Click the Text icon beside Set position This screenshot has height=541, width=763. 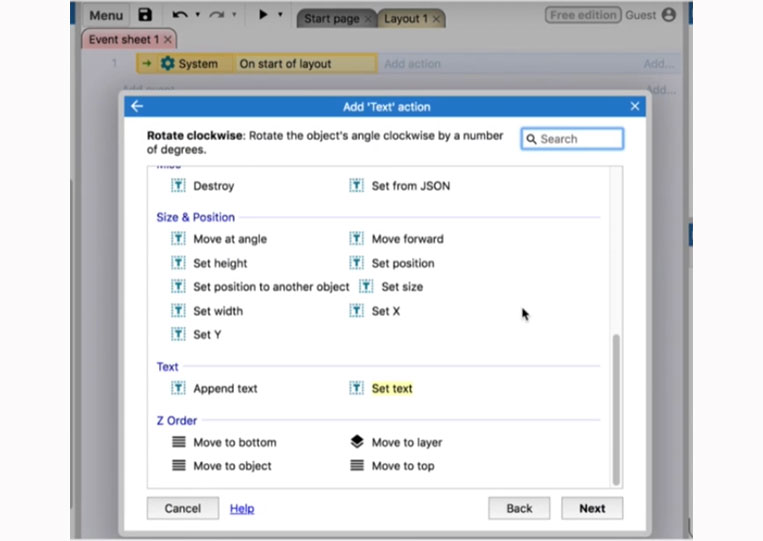(x=356, y=263)
